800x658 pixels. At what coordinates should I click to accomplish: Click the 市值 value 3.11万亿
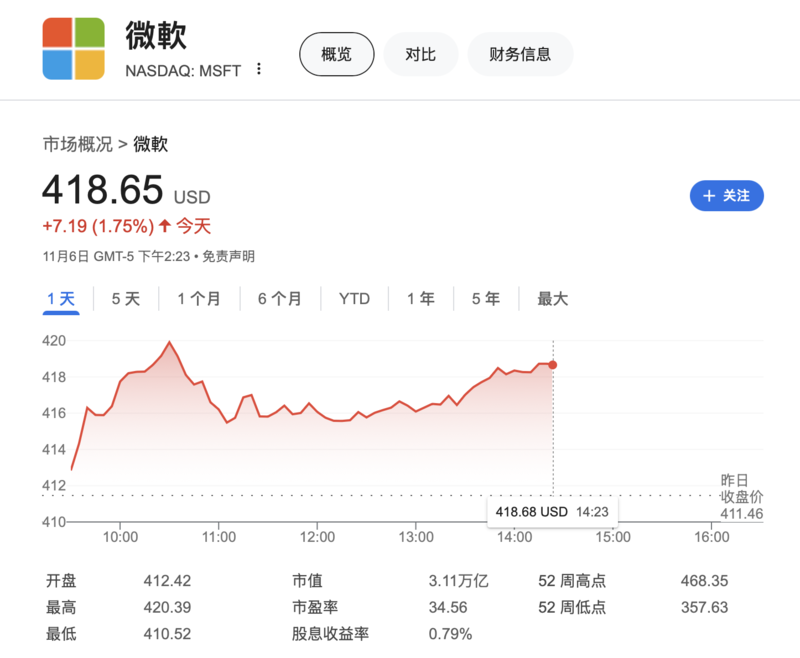(x=459, y=580)
